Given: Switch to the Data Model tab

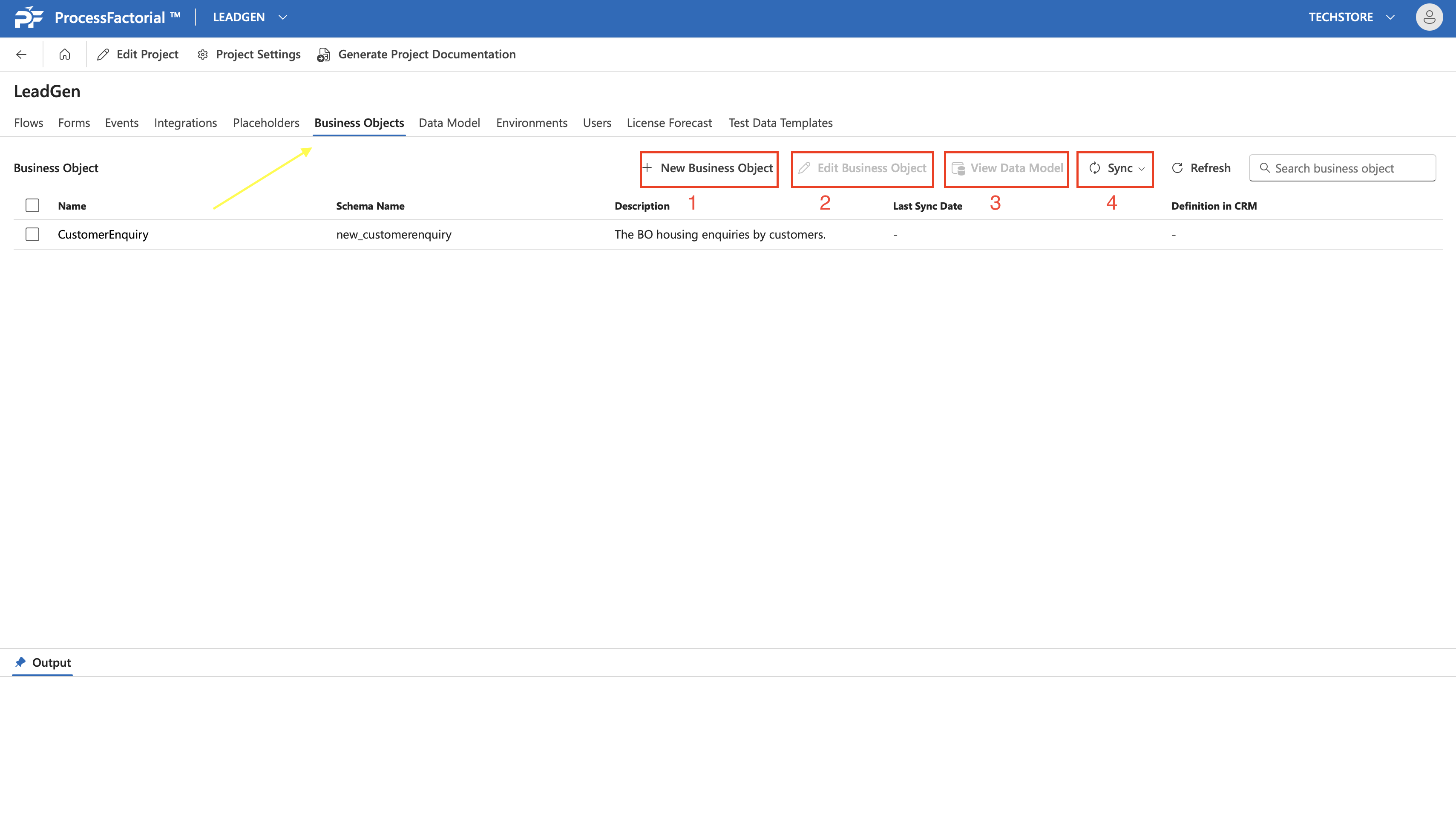Looking at the screenshot, I should 449,123.
